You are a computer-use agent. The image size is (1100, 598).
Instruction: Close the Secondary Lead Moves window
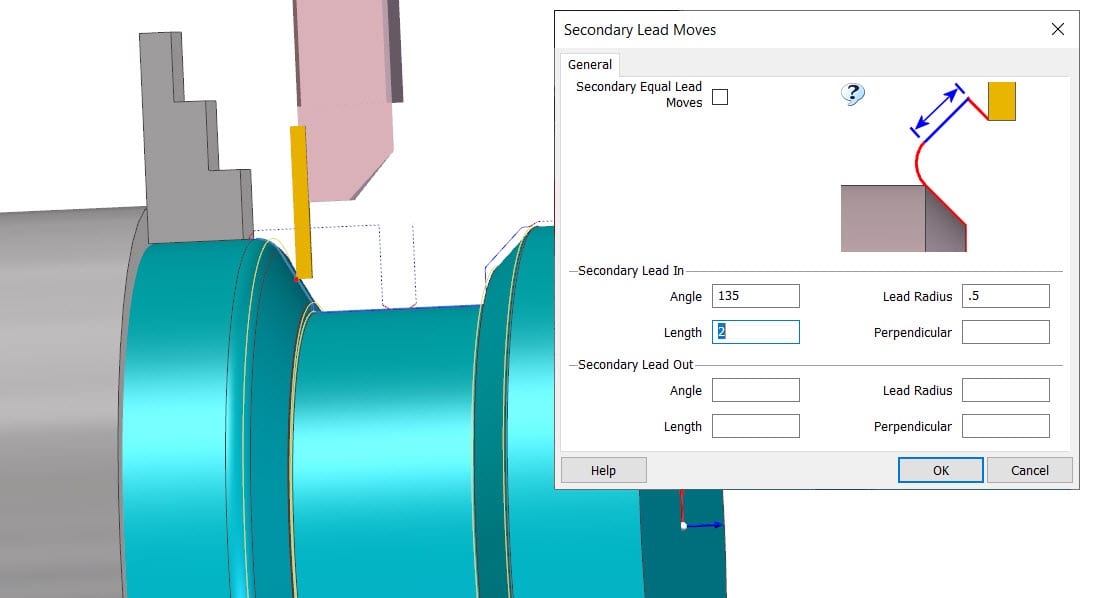click(1057, 30)
